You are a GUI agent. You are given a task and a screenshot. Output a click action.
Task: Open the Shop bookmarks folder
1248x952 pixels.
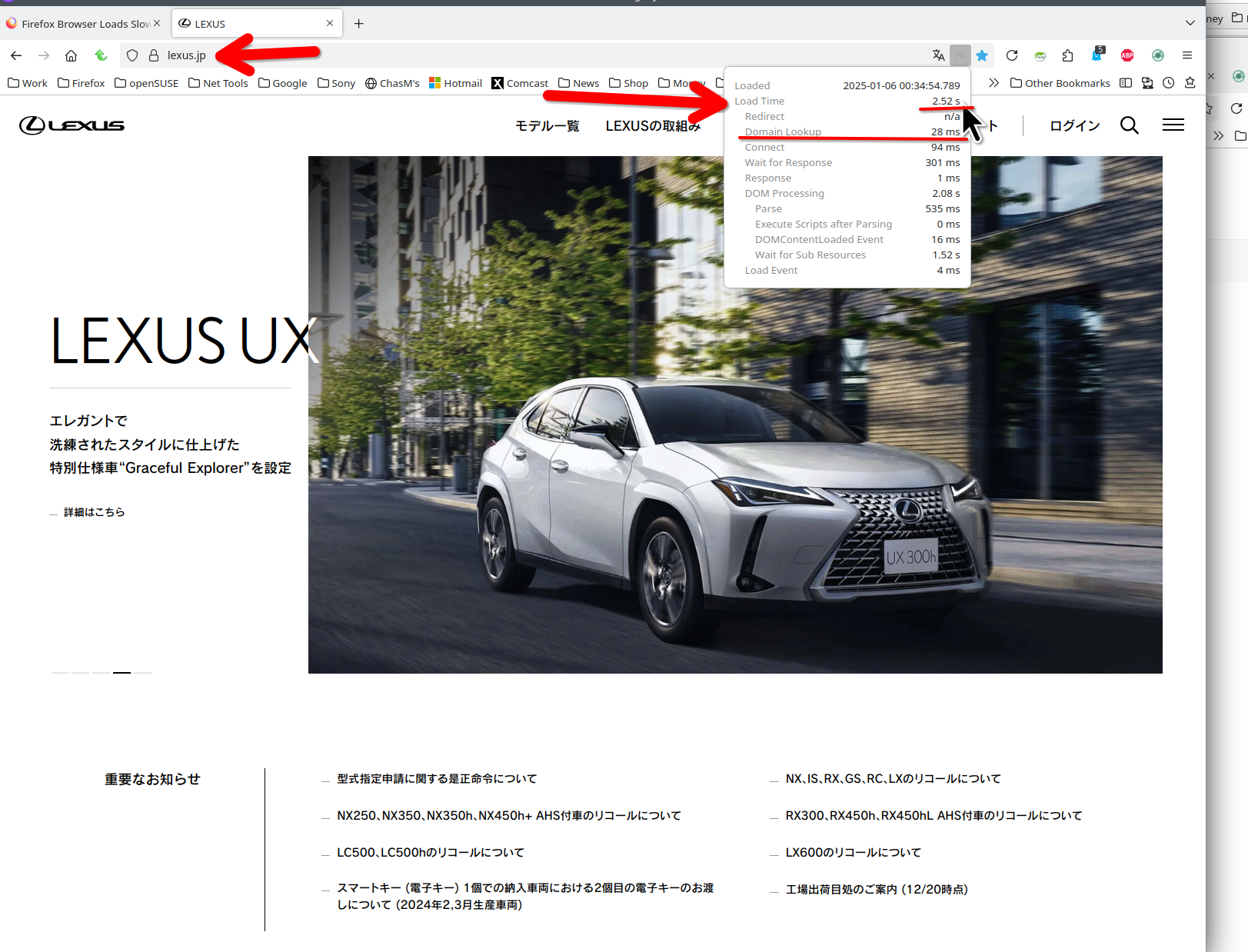[628, 83]
